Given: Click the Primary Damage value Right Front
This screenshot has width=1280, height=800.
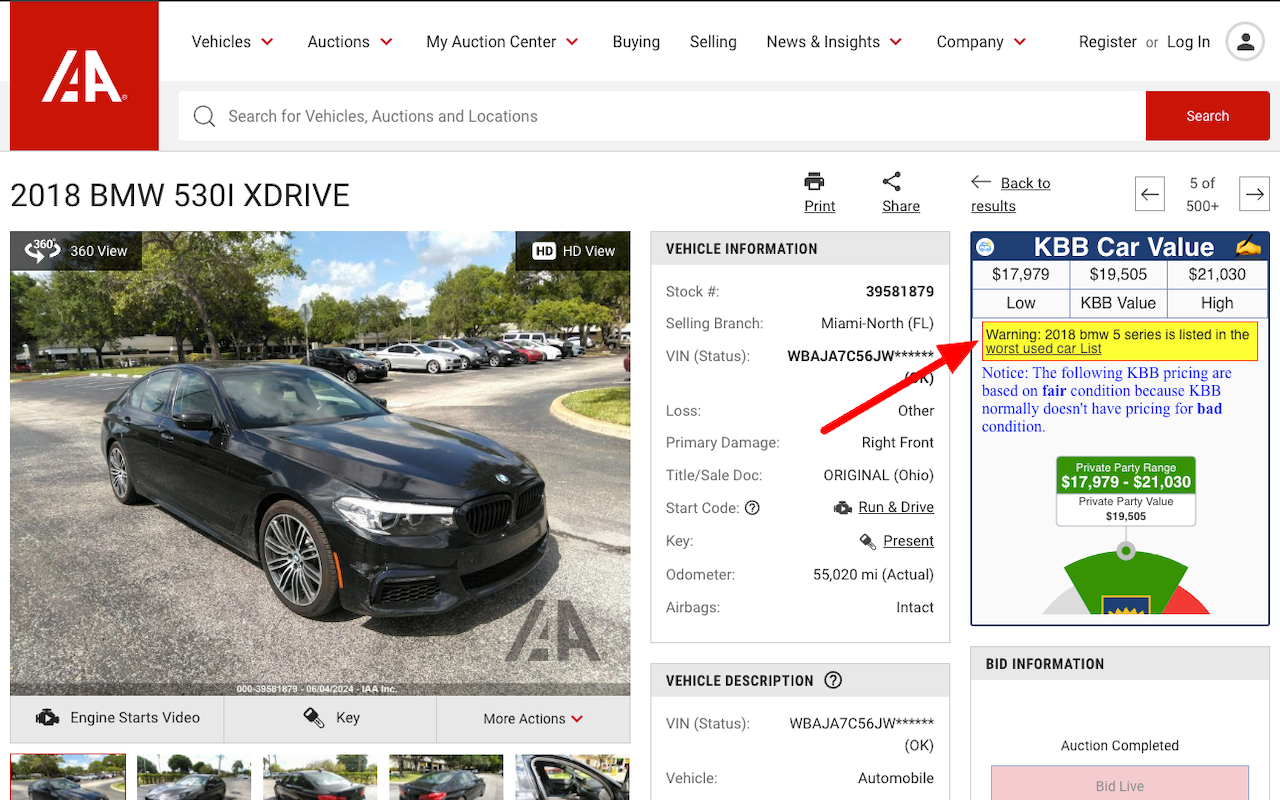Looking at the screenshot, I should tap(898, 443).
